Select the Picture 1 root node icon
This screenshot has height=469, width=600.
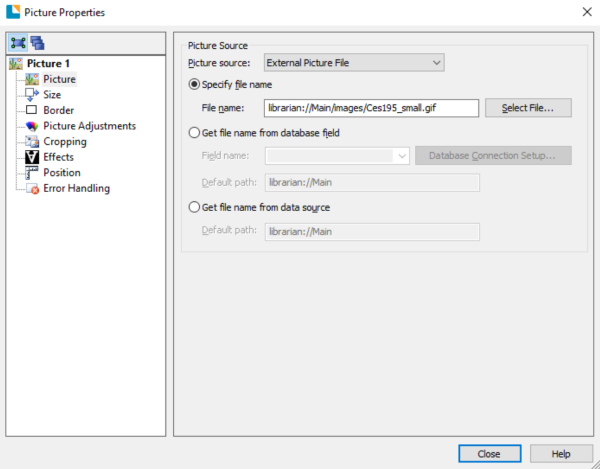(16, 64)
